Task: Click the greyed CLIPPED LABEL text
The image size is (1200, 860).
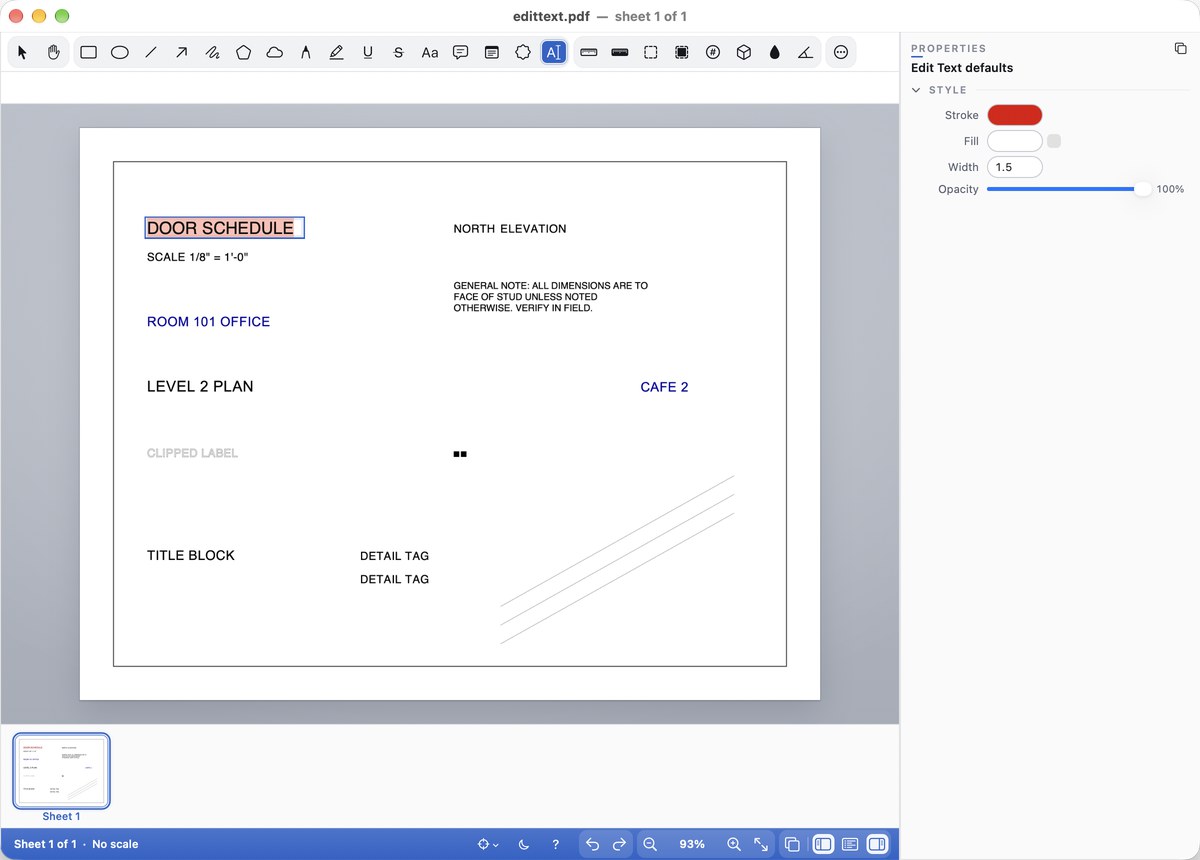Action: pyautogui.click(x=192, y=453)
